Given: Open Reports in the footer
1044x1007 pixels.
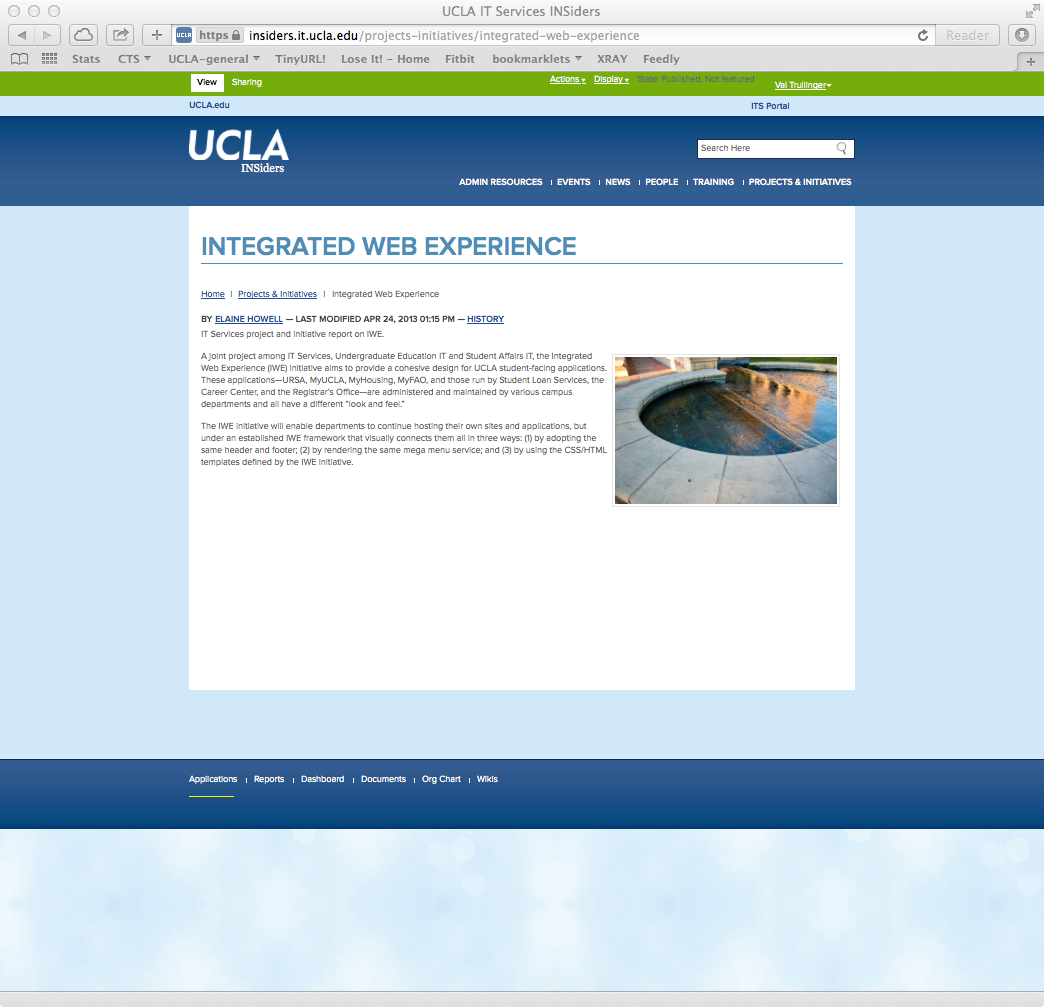Looking at the screenshot, I should pos(268,779).
